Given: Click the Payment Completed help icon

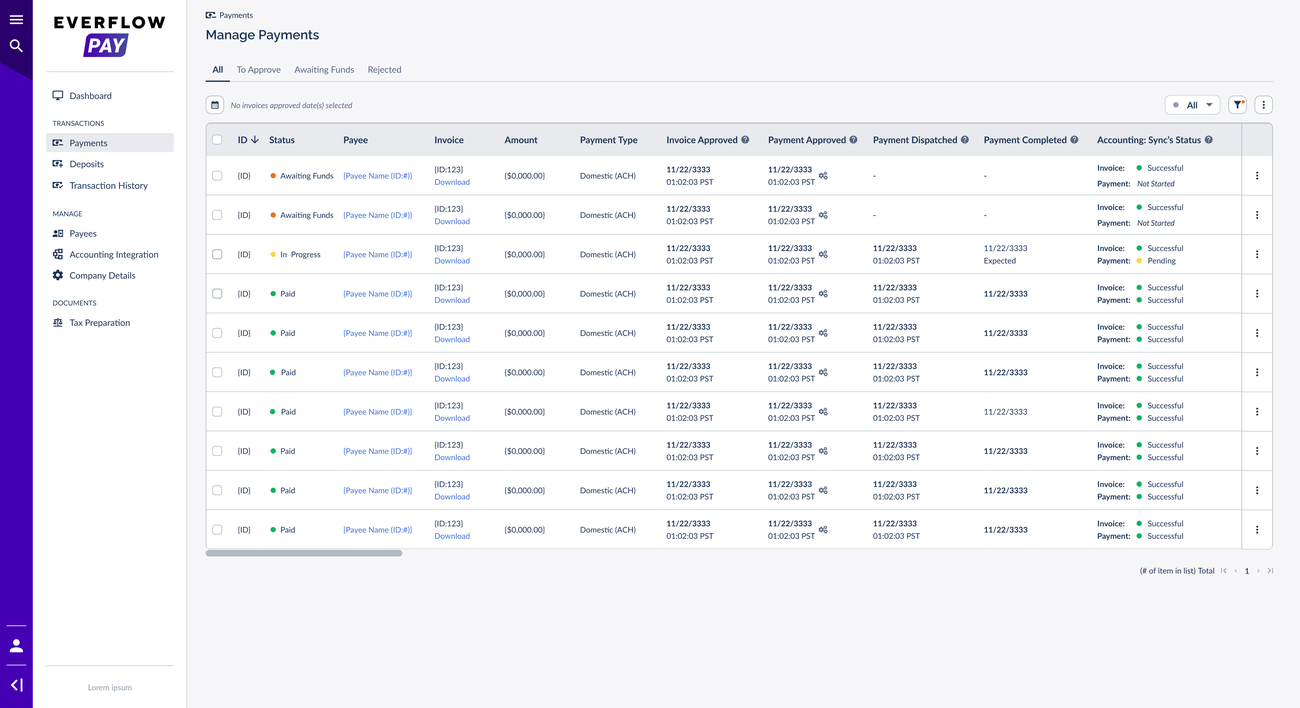Looking at the screenshot, I should 1075,140.
